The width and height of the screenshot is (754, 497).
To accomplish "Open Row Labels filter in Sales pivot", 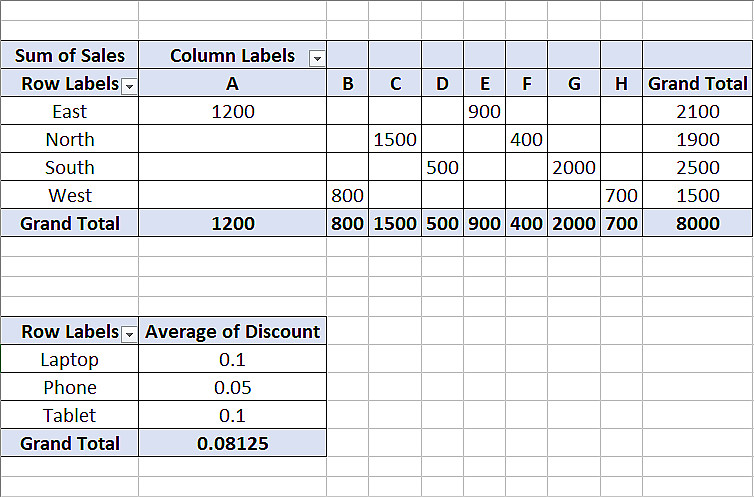I will [x=128, y=86].
